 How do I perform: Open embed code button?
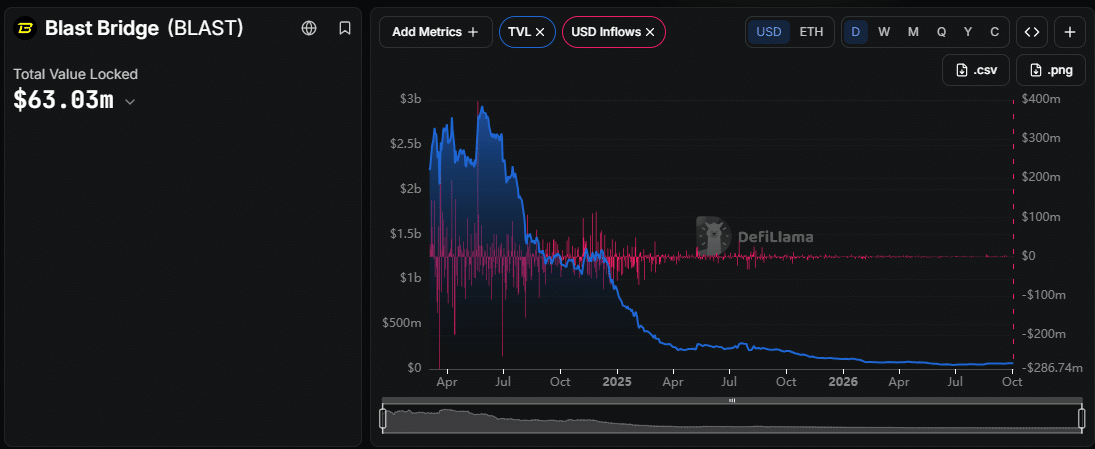(x=1032, y=32)
